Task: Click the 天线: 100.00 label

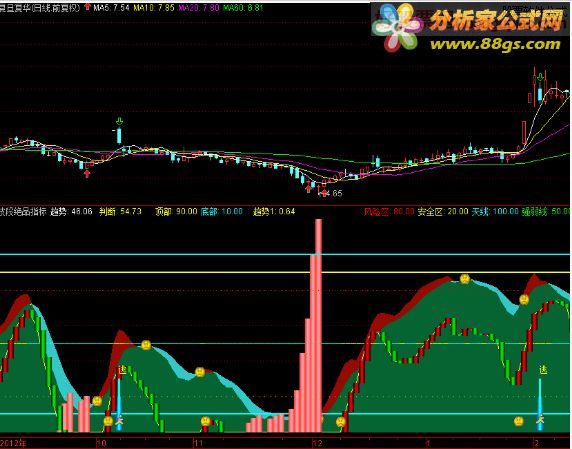Action: click(x=495, y=212)
